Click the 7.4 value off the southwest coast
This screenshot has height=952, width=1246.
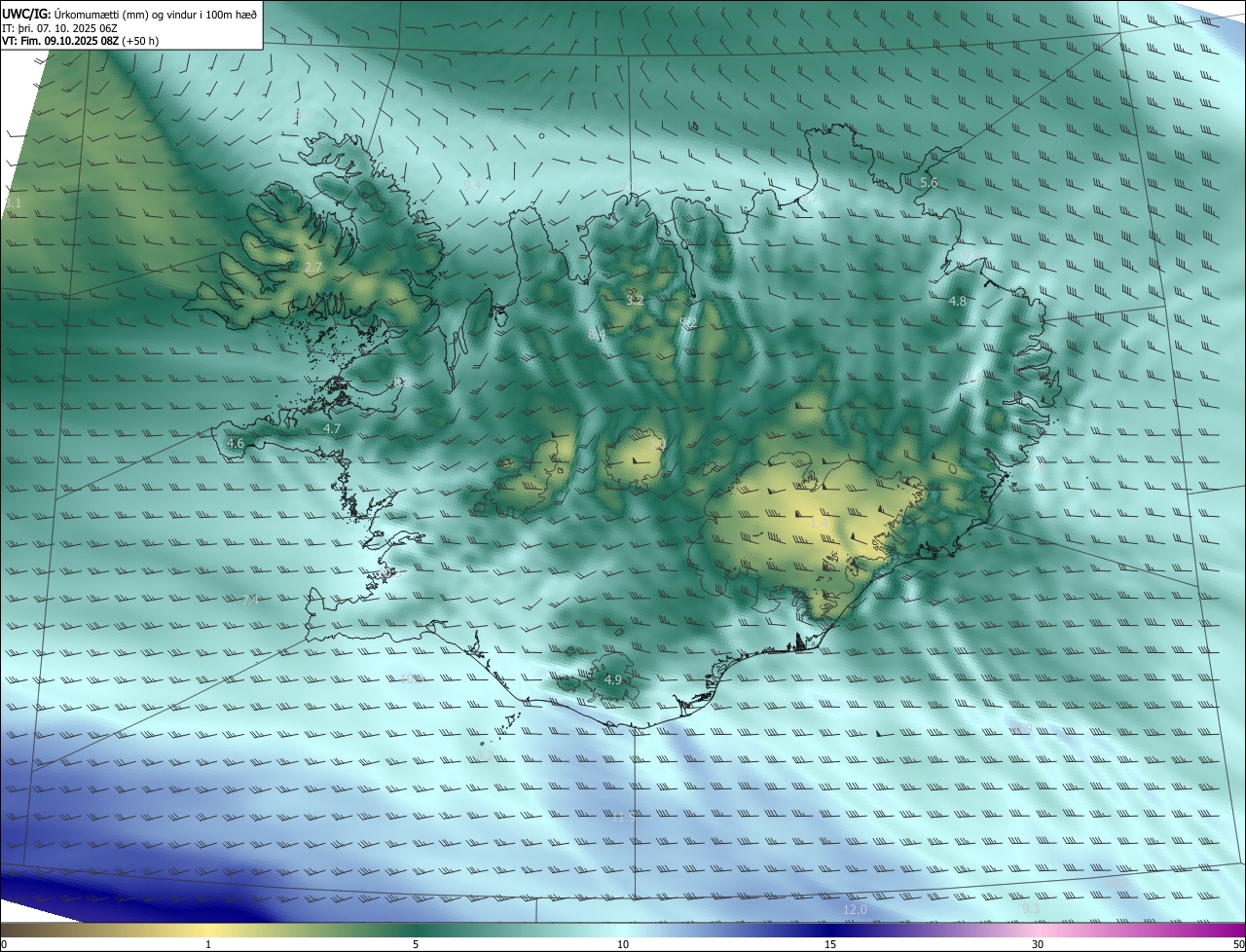250,601
